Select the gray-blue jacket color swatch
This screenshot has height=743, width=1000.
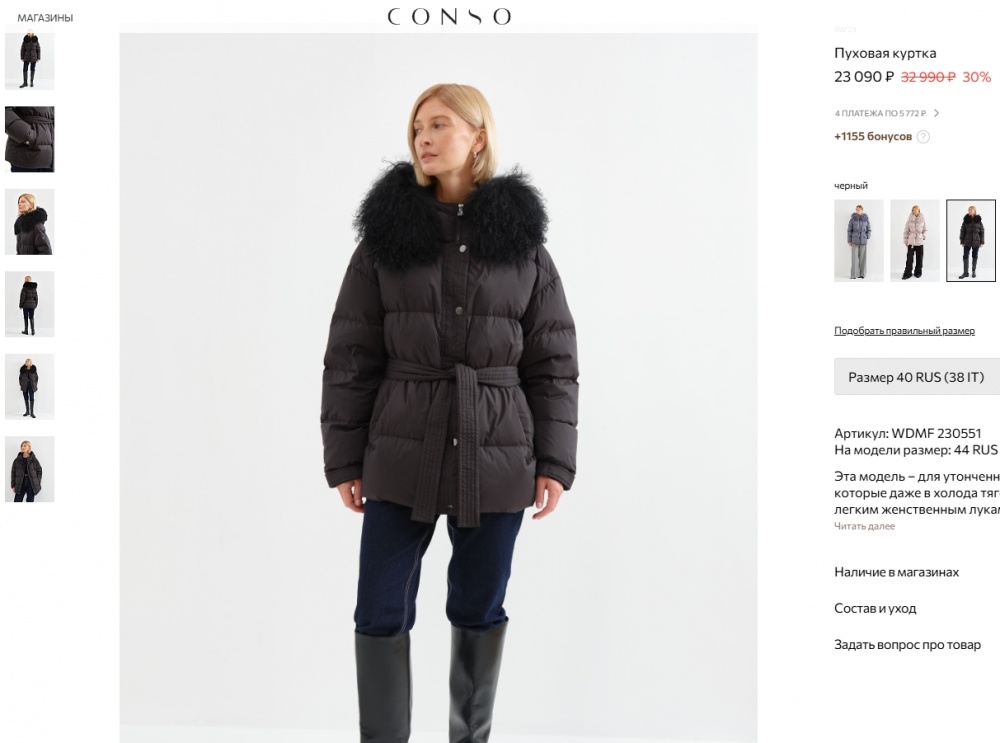(x=859, y=241)
